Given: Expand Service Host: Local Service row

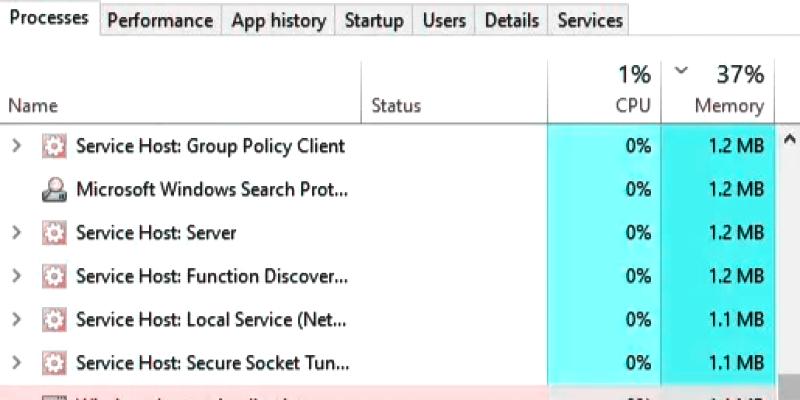Looking at the screenshot, I should coord(16,320).
